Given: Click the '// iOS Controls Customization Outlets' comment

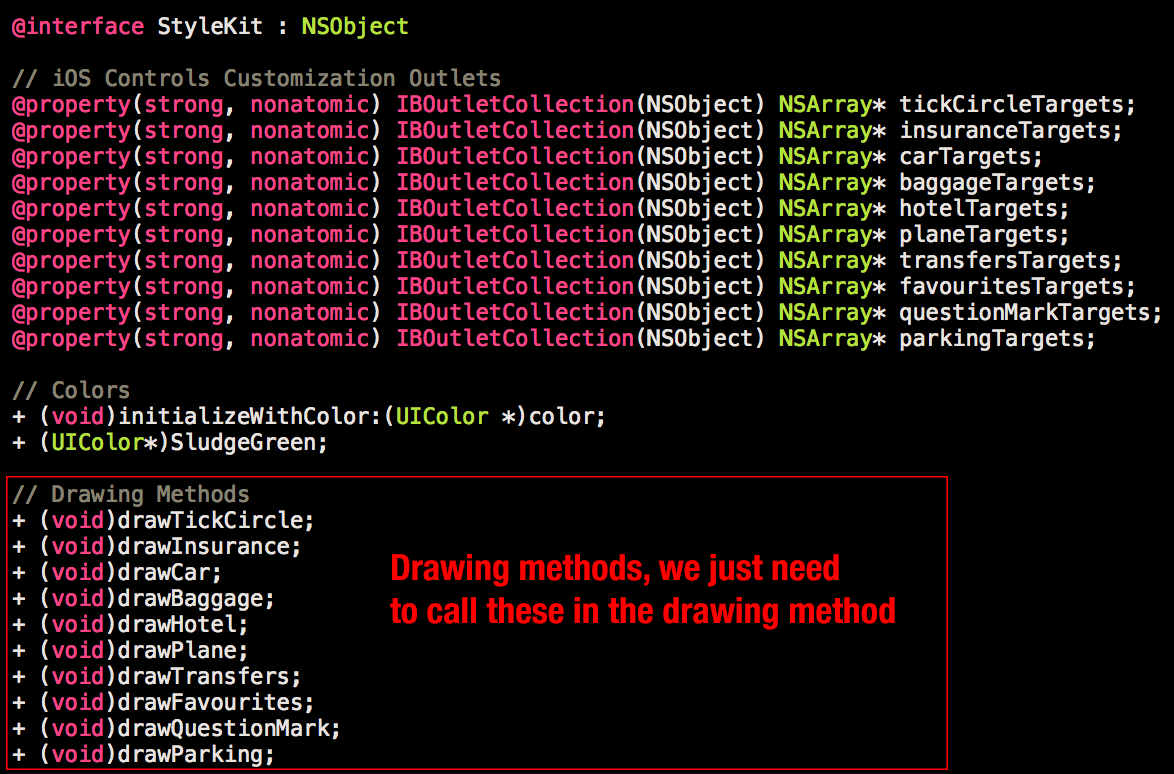Looking at the screenshot, I should coord(256,79).
